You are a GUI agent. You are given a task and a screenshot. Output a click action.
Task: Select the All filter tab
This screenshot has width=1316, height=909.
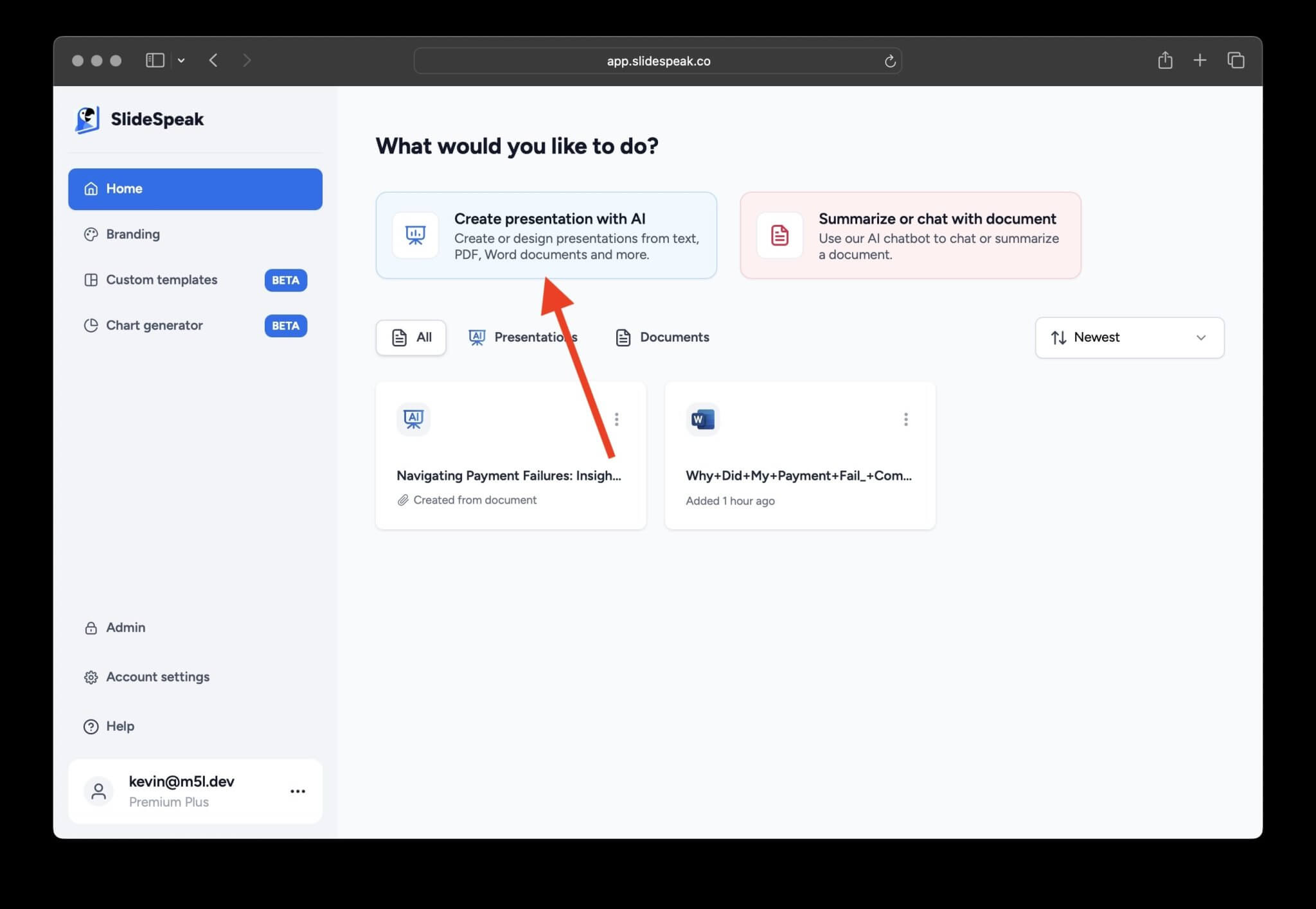[x=411, y=337]
